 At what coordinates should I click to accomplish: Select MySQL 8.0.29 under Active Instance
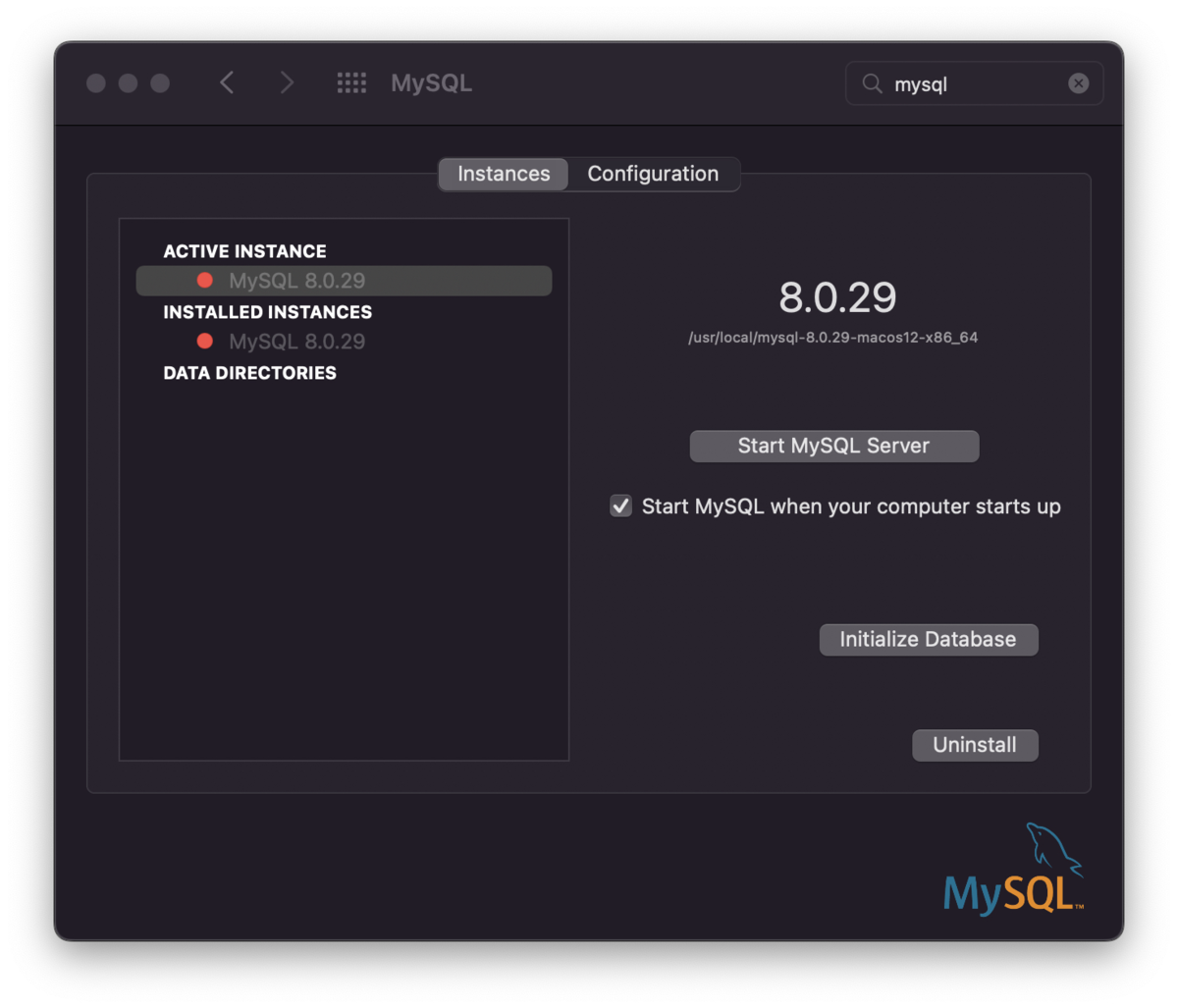click(x=344, y=281)
